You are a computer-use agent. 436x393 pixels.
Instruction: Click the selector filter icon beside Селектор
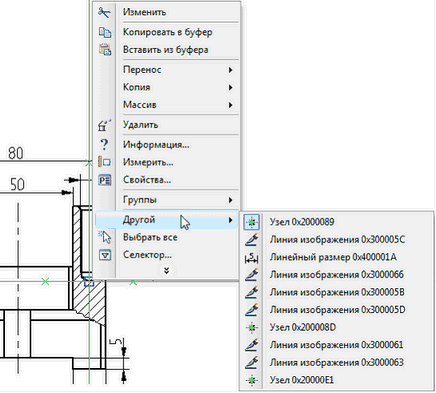pos(105,255)
